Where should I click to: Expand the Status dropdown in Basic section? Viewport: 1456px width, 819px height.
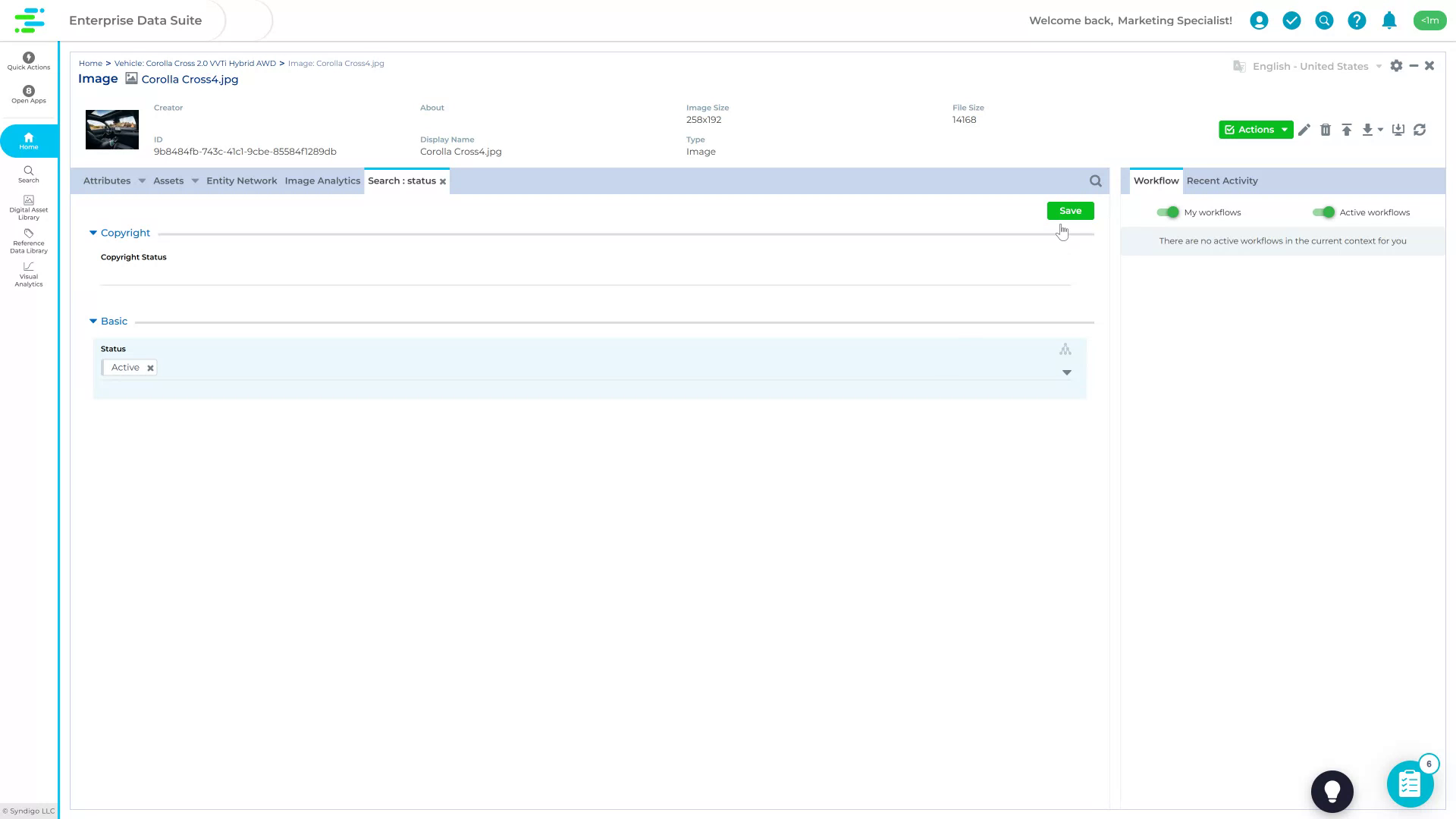1067,372
